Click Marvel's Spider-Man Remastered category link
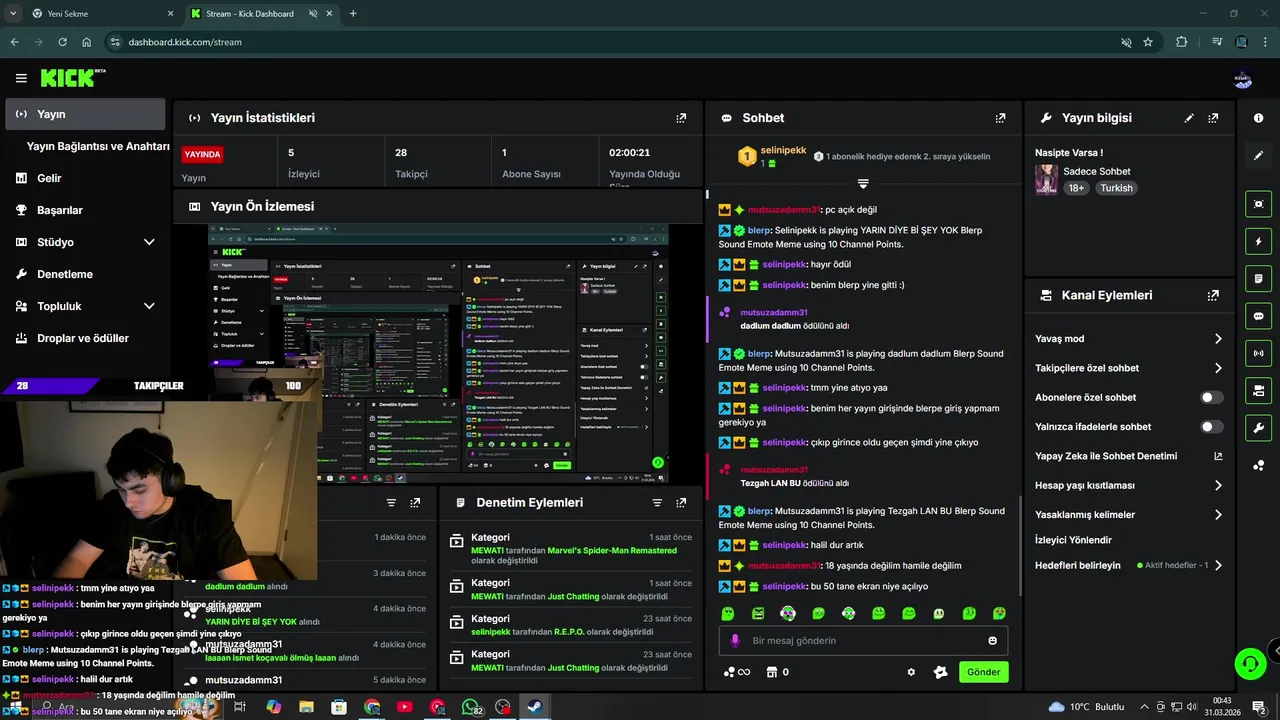Image resolution: width=1280 pixels, height=720 pixels. tap(610, 550)
